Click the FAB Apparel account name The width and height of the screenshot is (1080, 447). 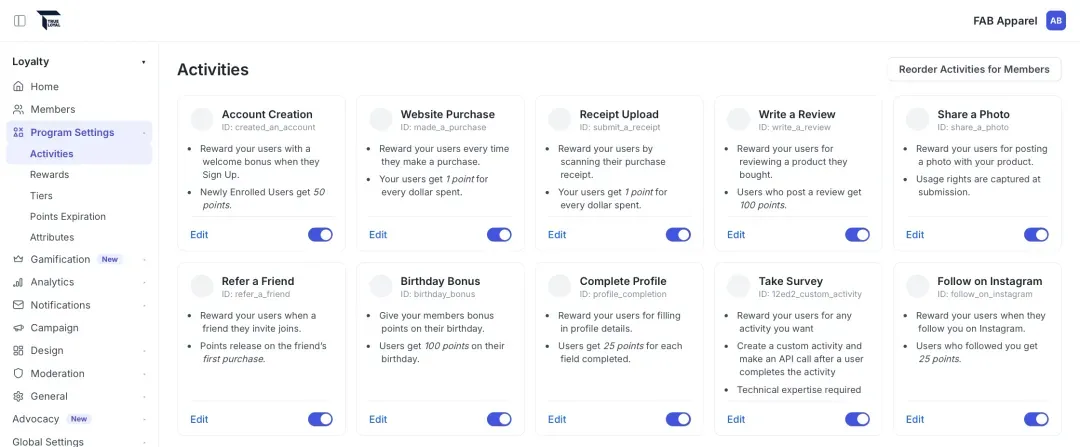(1005, 21)
